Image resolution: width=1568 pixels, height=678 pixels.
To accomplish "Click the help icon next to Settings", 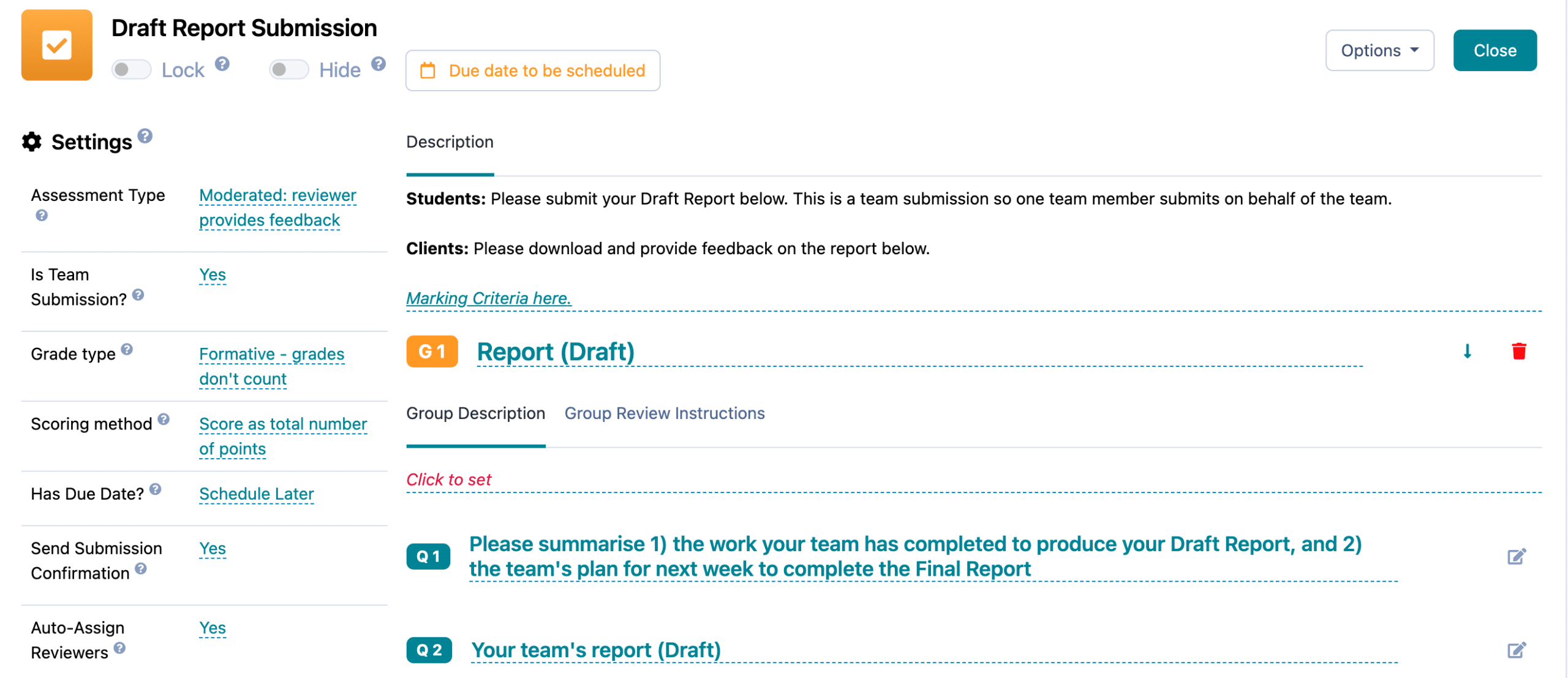I will [x=145, y=136].
